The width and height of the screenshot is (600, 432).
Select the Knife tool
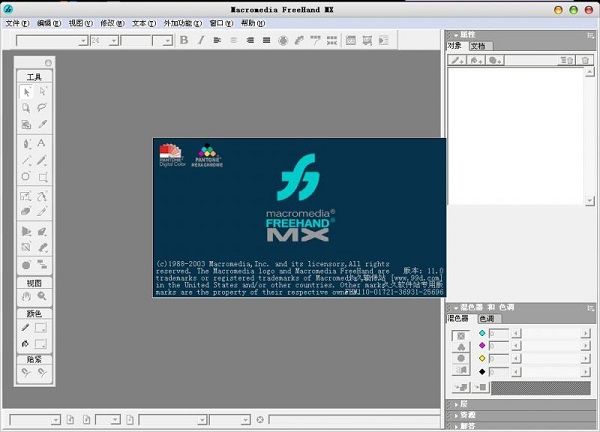point(42,211)
